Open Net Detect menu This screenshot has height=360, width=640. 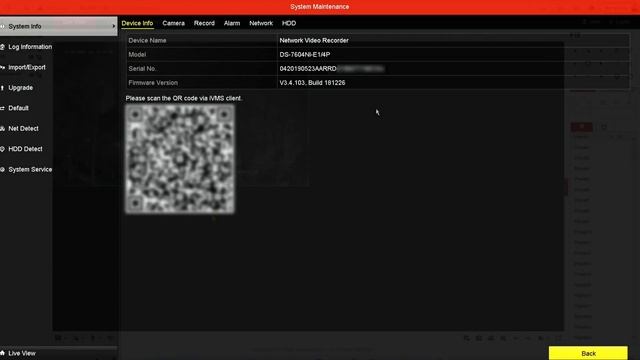23,129
